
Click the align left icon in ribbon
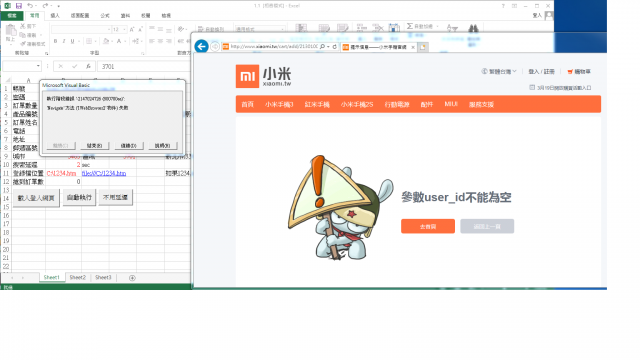(152, 41)
